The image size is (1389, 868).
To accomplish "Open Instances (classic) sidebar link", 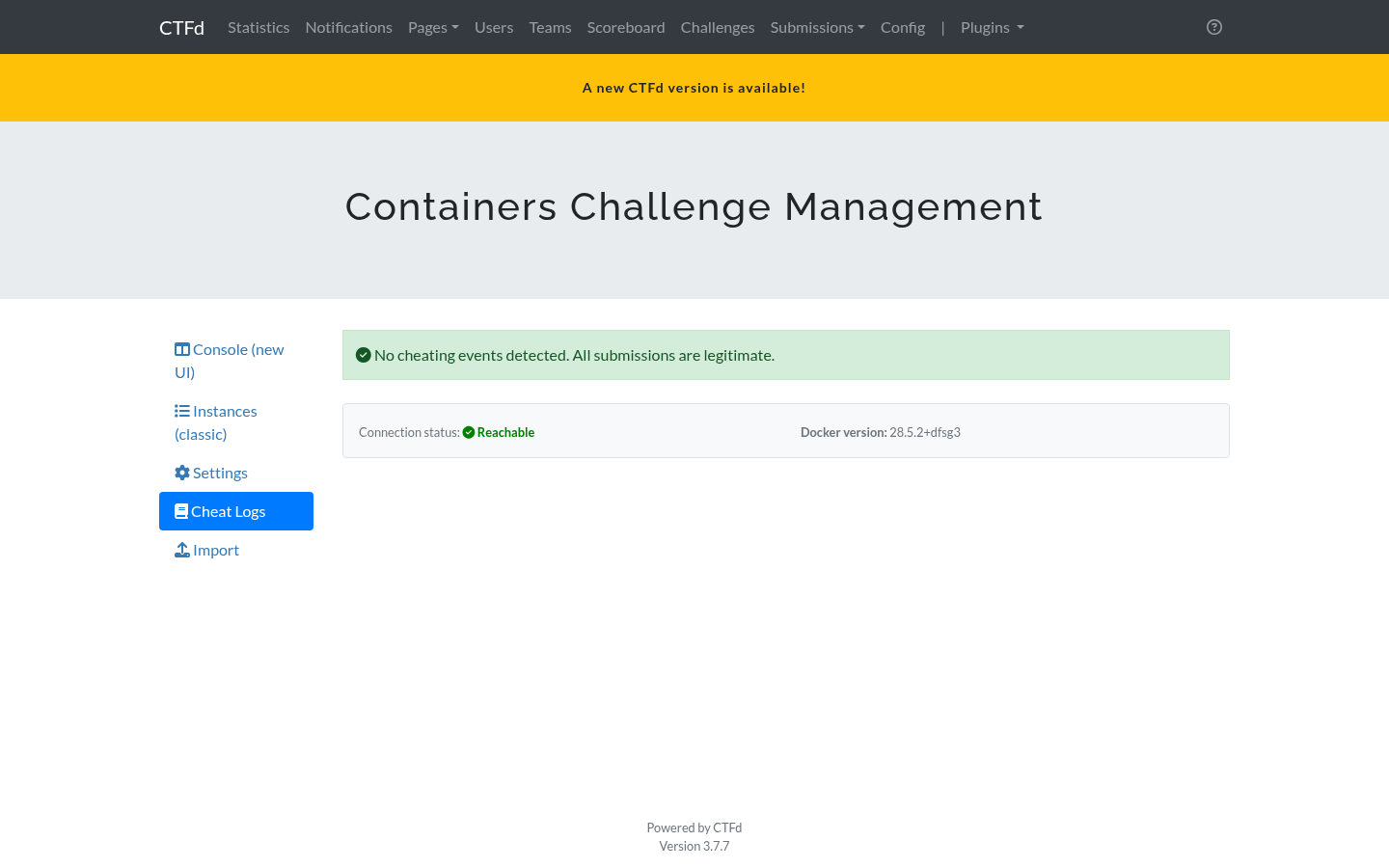I will coord(236,422).
